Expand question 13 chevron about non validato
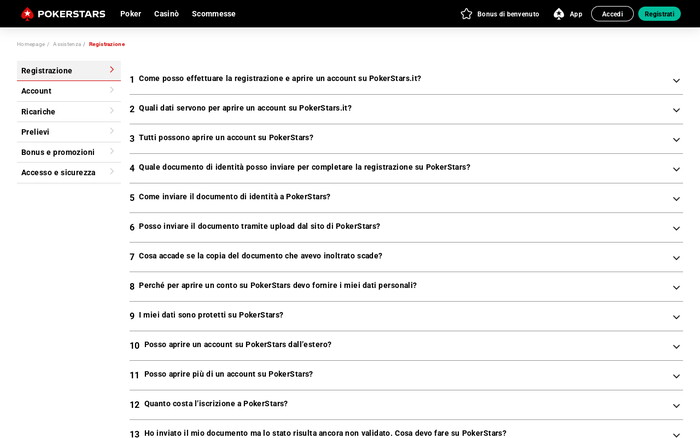The width and height of the screenshot is (700, 438). [676, 435]
